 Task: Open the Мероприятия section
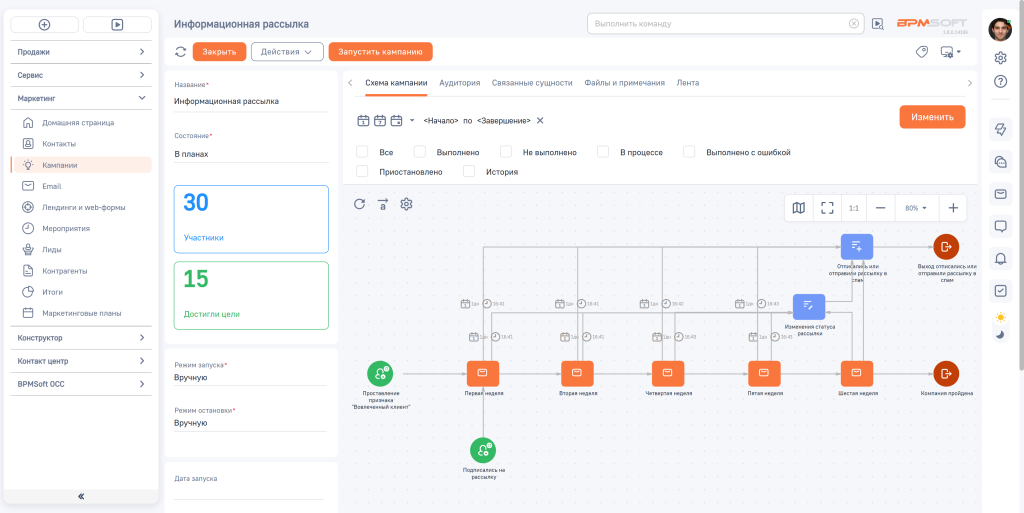point(66,228)
